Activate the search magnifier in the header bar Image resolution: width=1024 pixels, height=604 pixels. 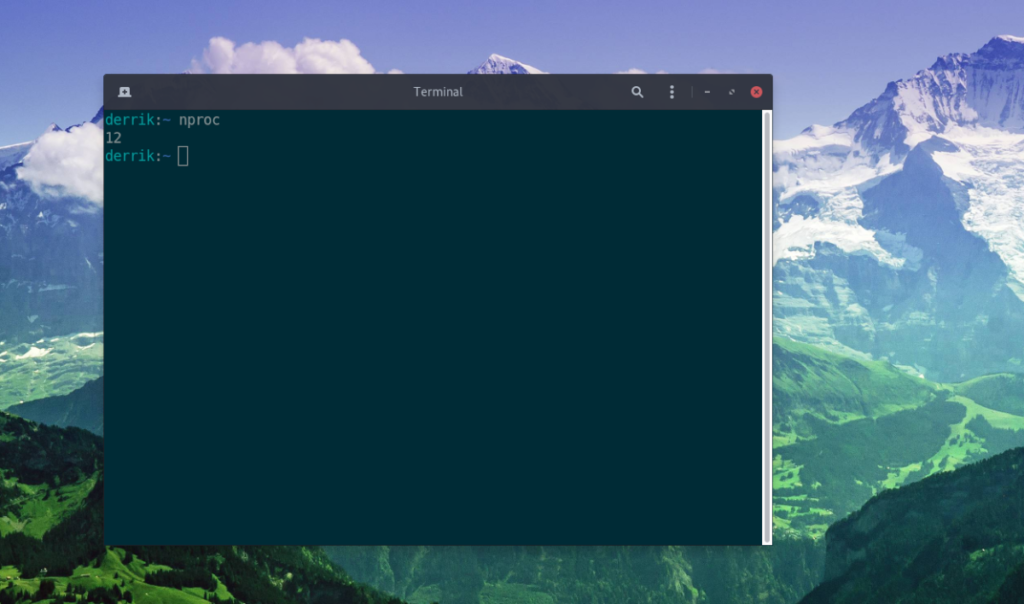[637, 91]
